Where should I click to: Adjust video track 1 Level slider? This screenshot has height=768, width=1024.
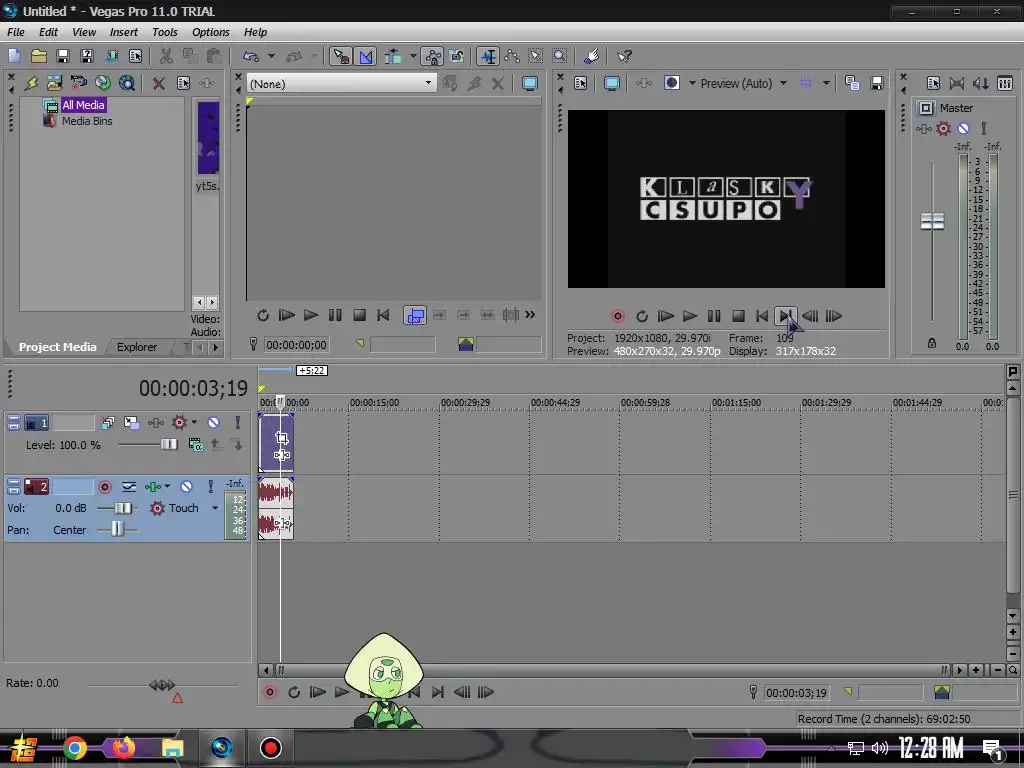169,444
